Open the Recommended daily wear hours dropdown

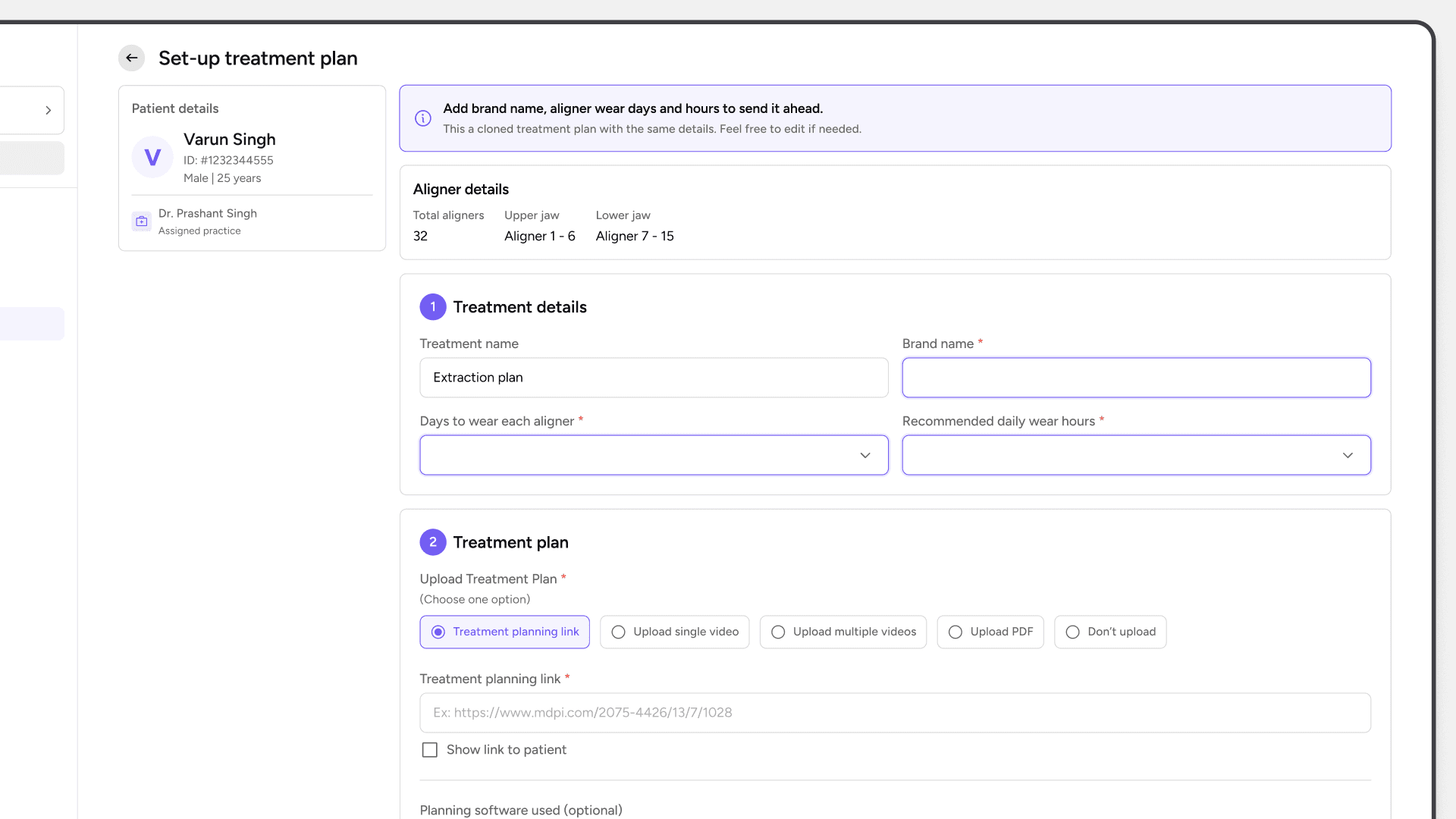point(1136,455)
